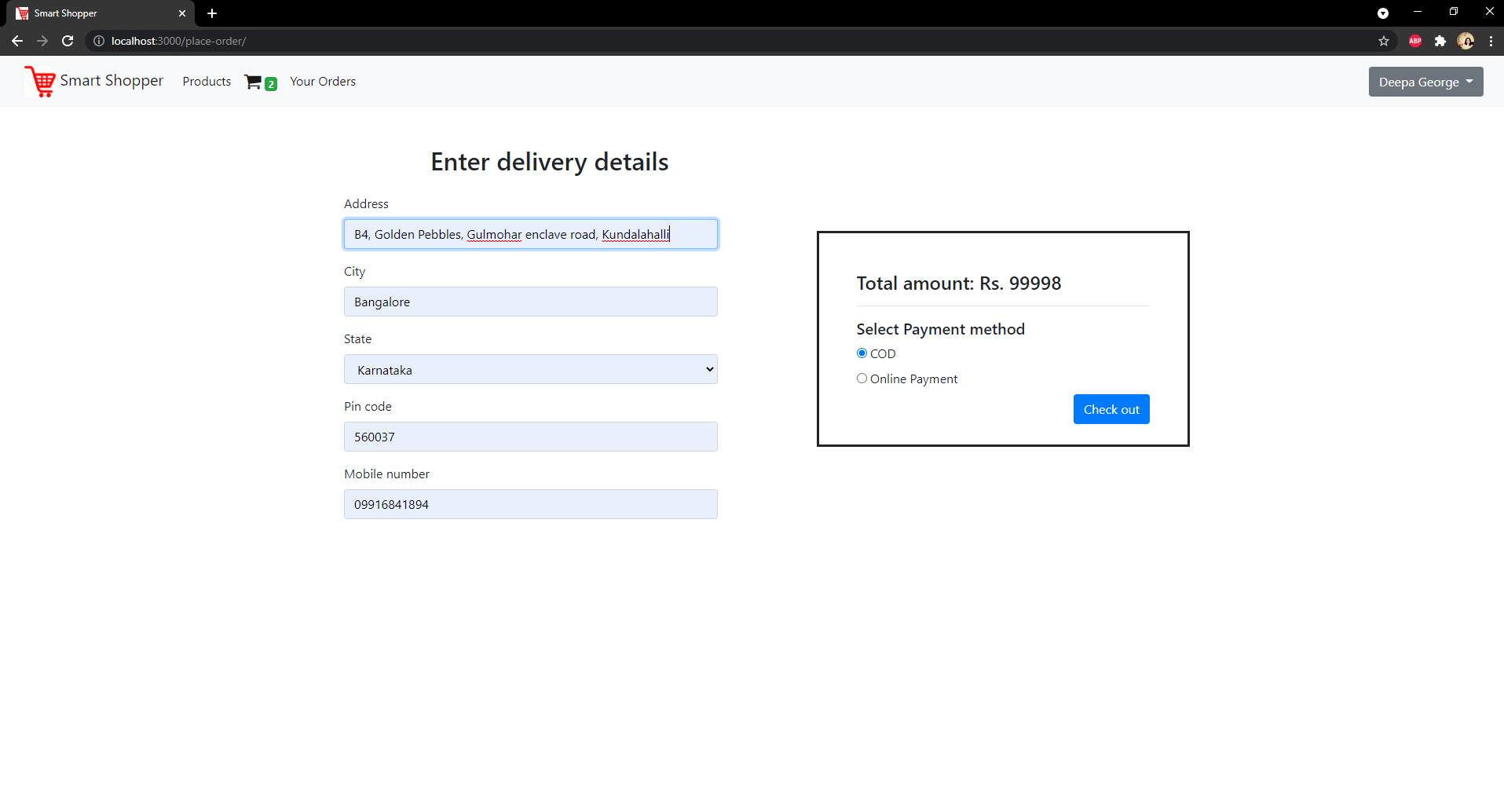The width and height of the screenshot is (1504, 812).
Task: Go to Your Orders
Action: tap(323, 82)
